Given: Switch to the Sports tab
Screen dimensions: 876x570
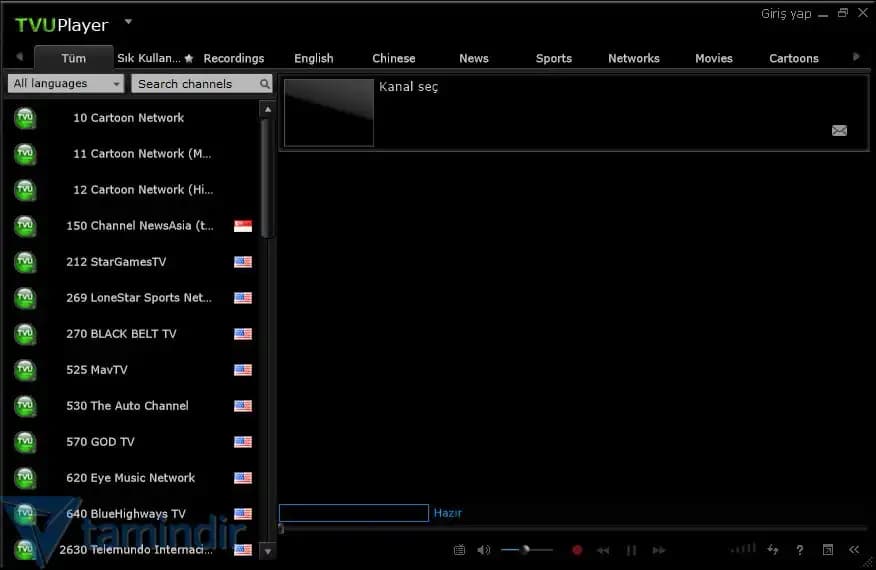Looking at the screenshot, I should pyautogui.click(x=553, y=58).
